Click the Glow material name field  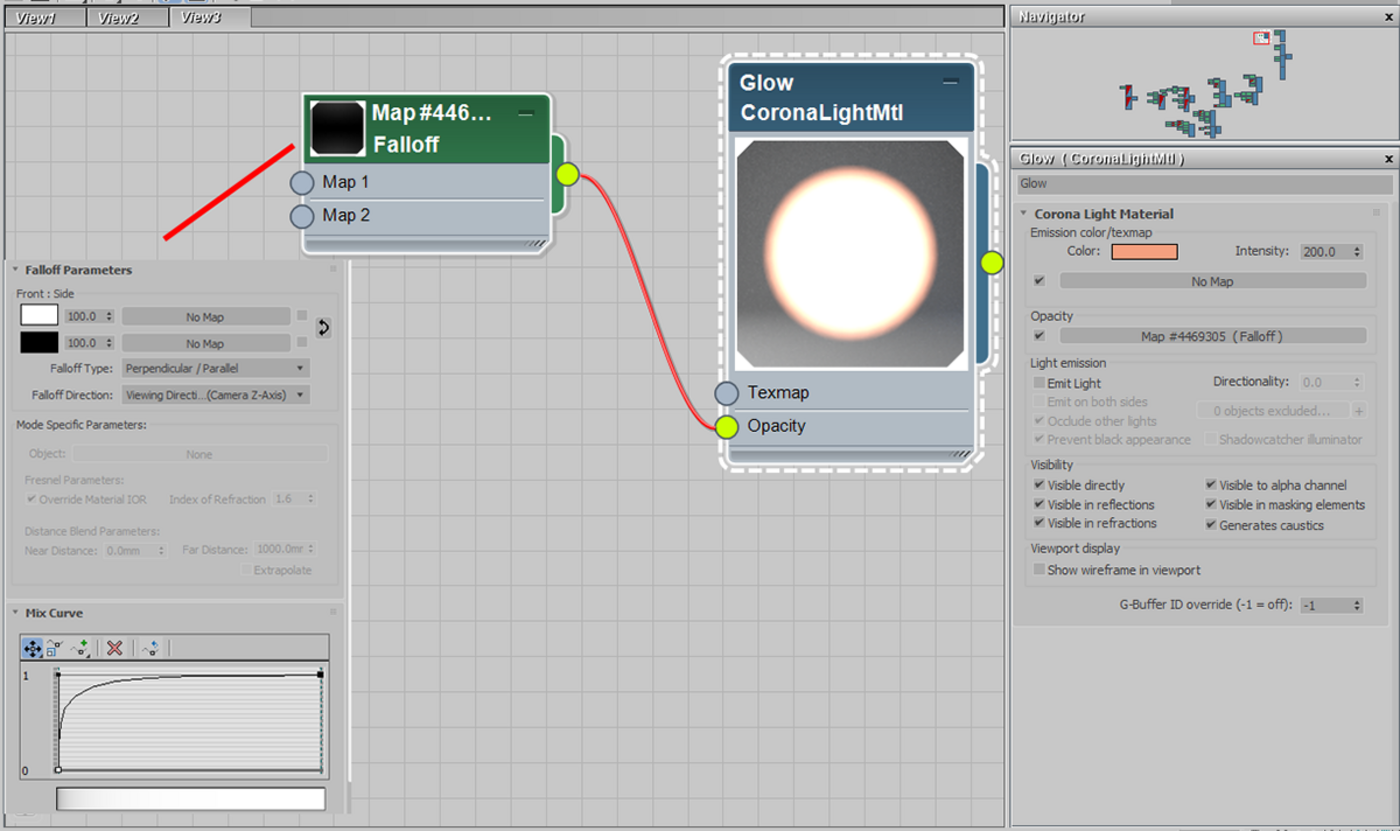(1205, 184)
